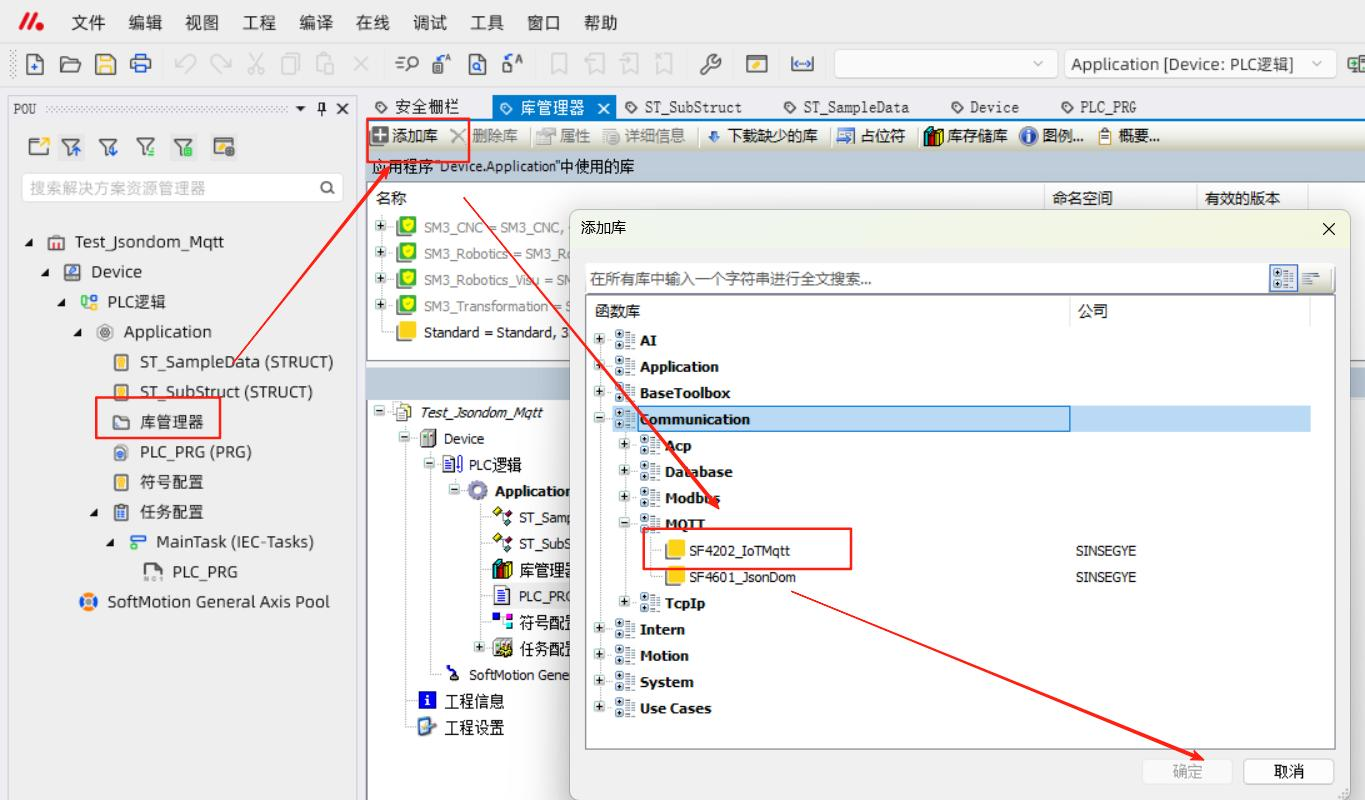Pin the POU panel with pushpin
The height and width of the screenshot is (800, 1365).
click(x=322, y=108)
